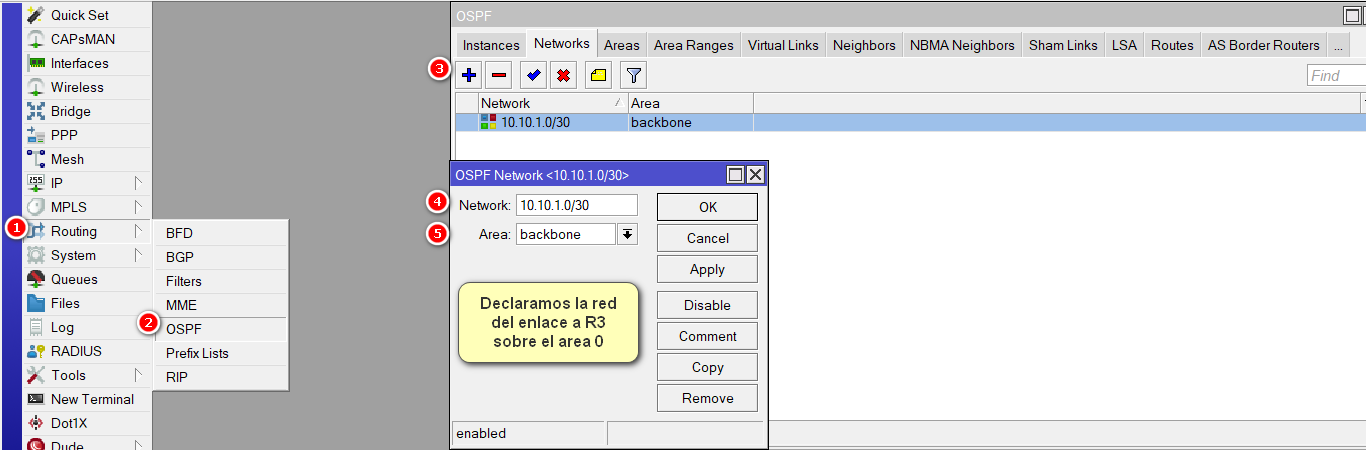Screen dimensions: 1366x450
Task: Expand the Area dropdown arrow
Action: point(627,234)
